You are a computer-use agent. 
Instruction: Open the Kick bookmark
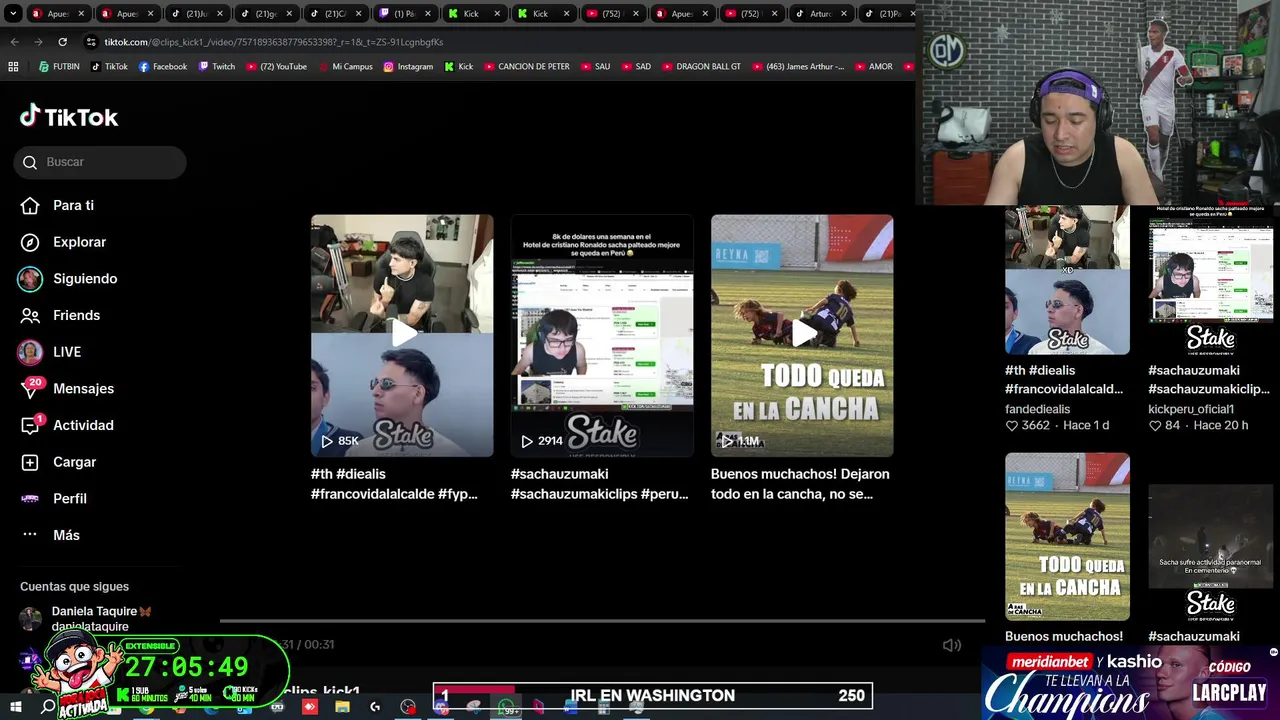click(458, 67)
